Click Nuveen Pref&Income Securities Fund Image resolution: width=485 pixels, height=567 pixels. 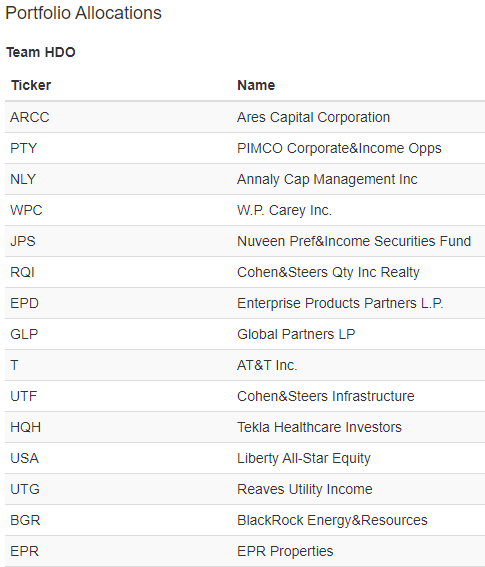tap(354, 241)
